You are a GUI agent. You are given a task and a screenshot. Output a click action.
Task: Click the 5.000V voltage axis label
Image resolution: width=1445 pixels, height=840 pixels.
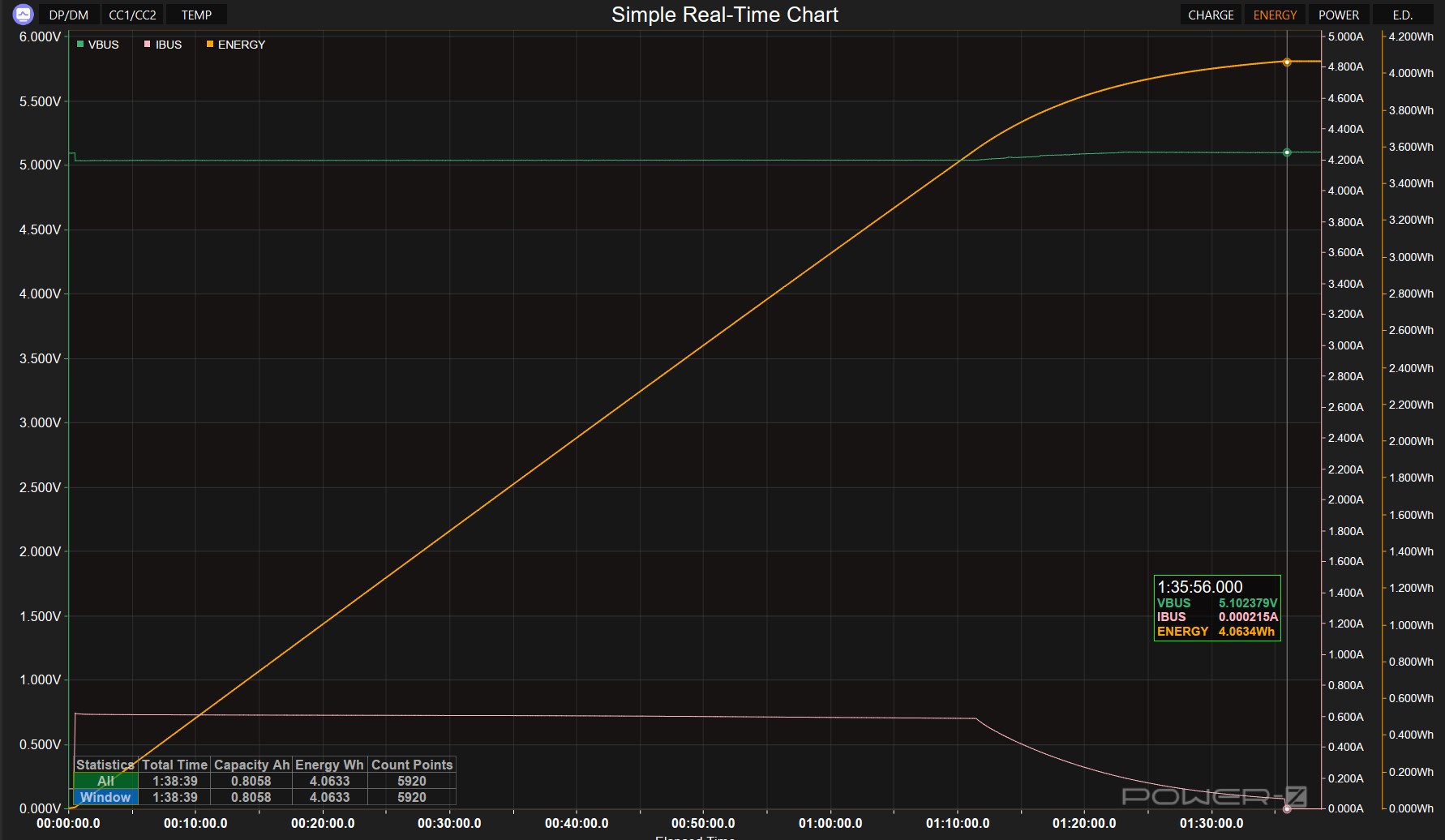pos(40,165)
